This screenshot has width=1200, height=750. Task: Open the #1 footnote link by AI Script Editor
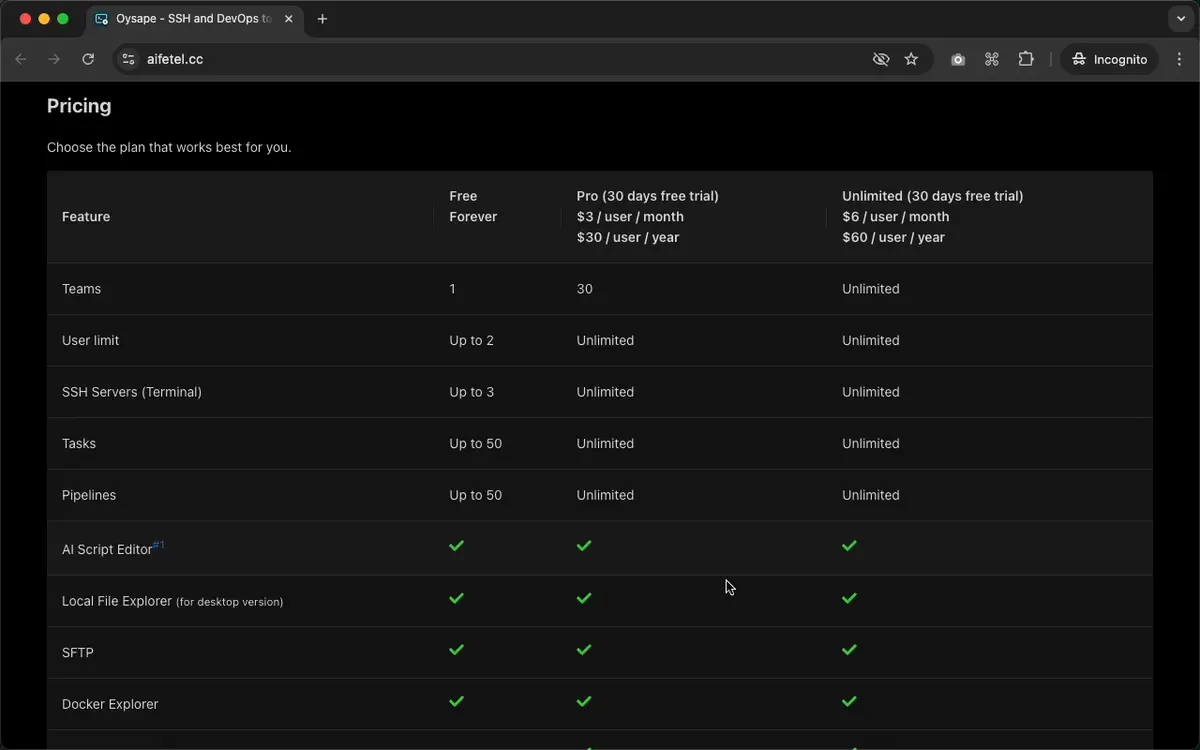tap(158, 545)
